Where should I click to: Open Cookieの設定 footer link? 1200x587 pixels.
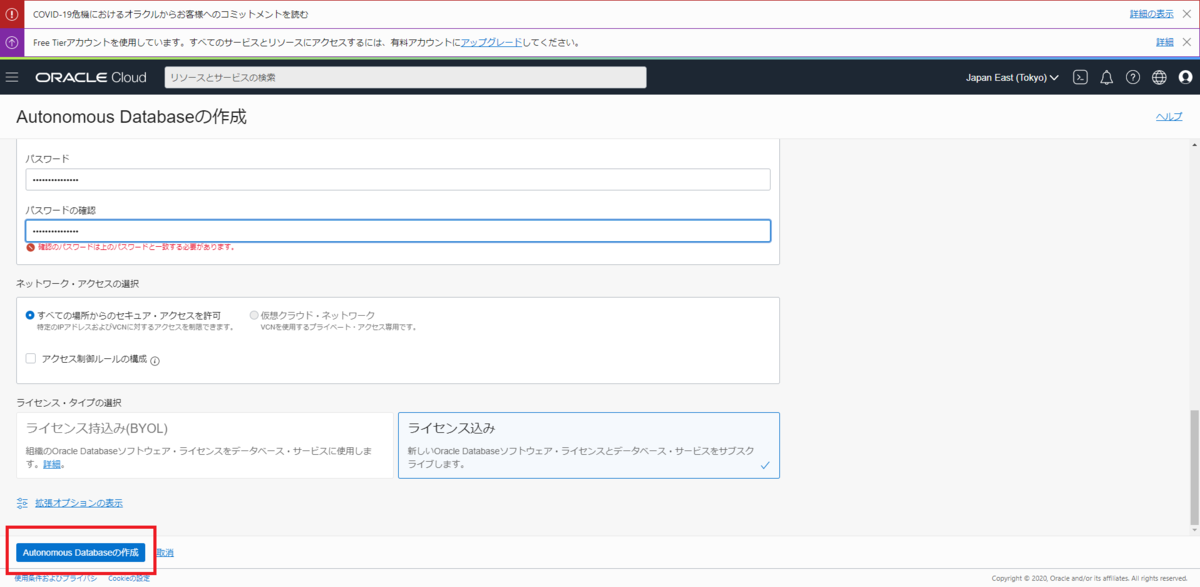pos(129,578)
